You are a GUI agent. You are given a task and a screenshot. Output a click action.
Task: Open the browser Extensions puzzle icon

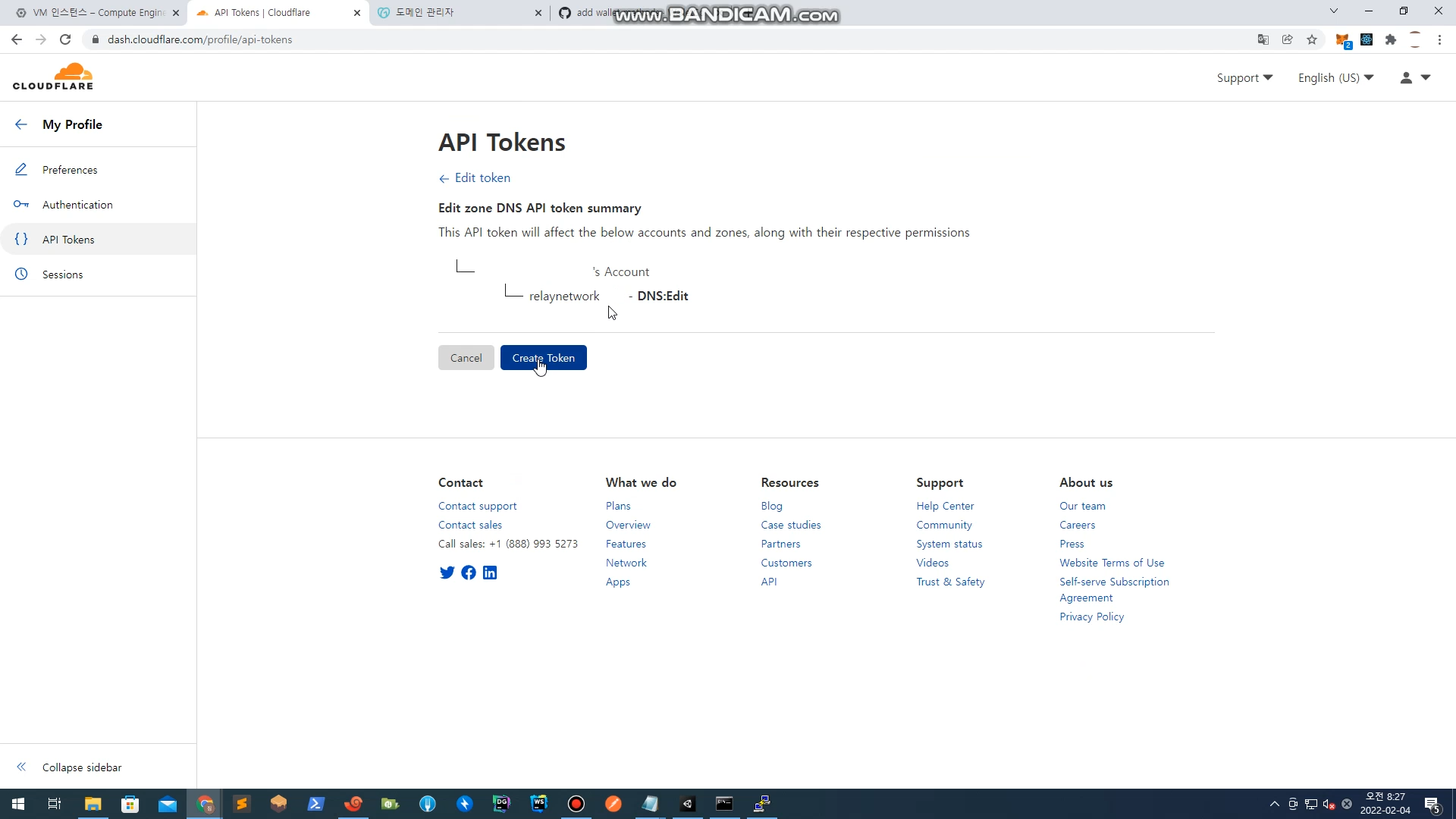point(1391,39)
